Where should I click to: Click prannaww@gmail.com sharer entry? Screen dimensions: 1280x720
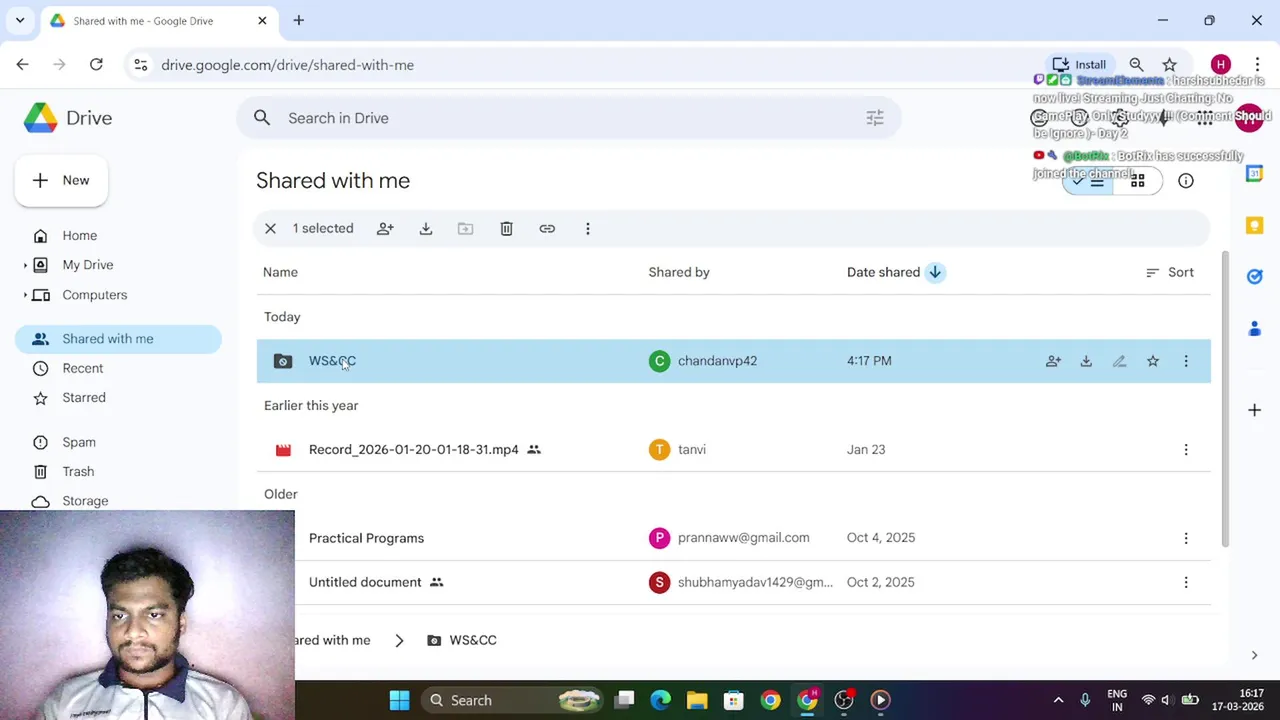point(743,538)
